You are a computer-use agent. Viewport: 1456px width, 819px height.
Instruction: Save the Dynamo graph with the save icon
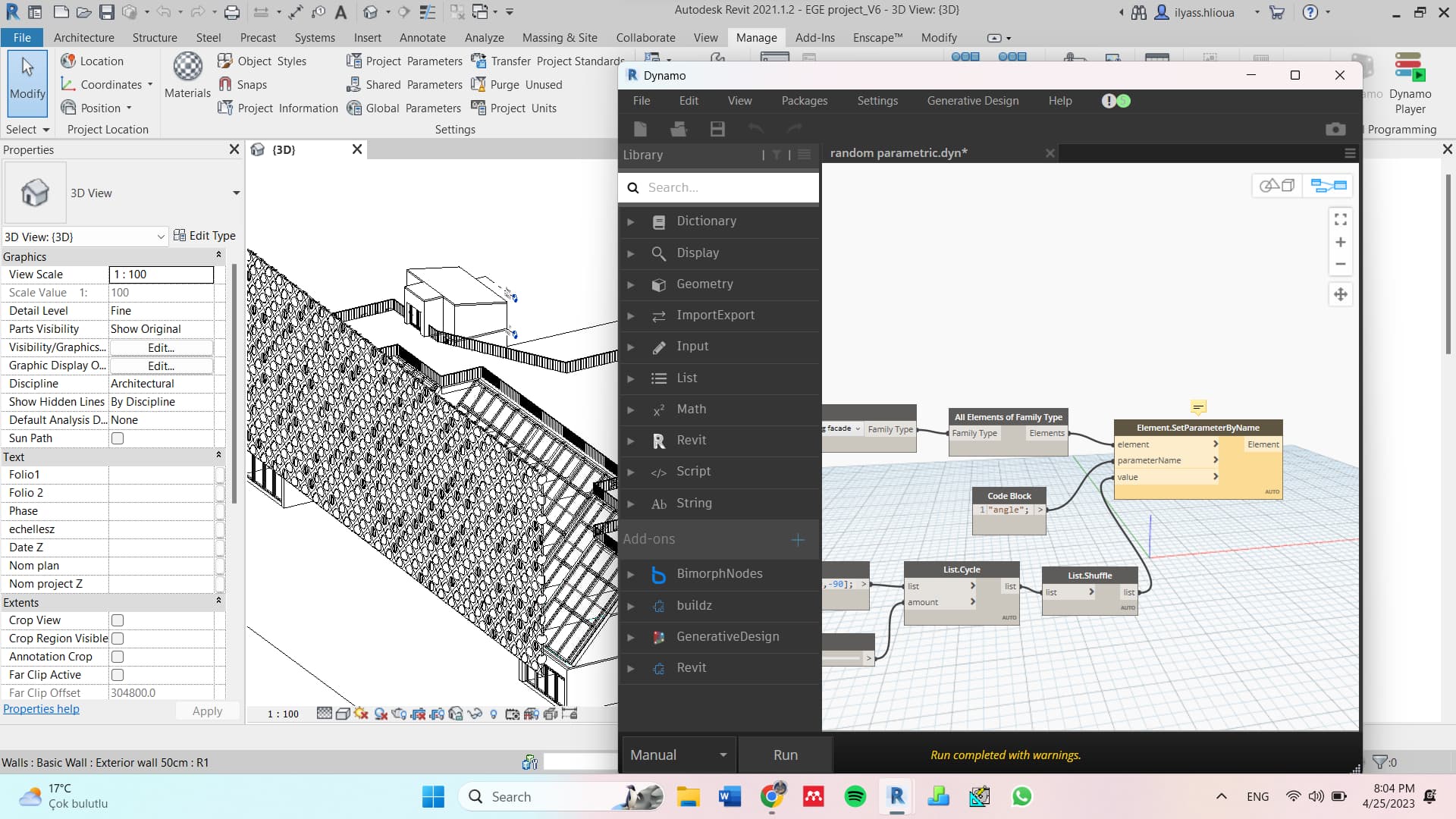[x=717, y=129]
